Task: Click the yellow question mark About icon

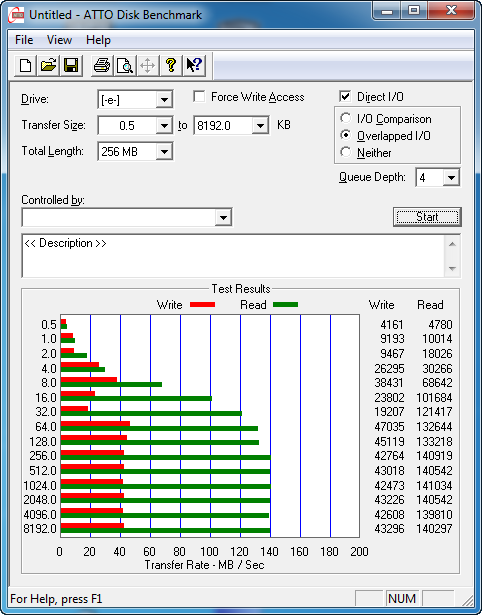Action: [171, 65]
